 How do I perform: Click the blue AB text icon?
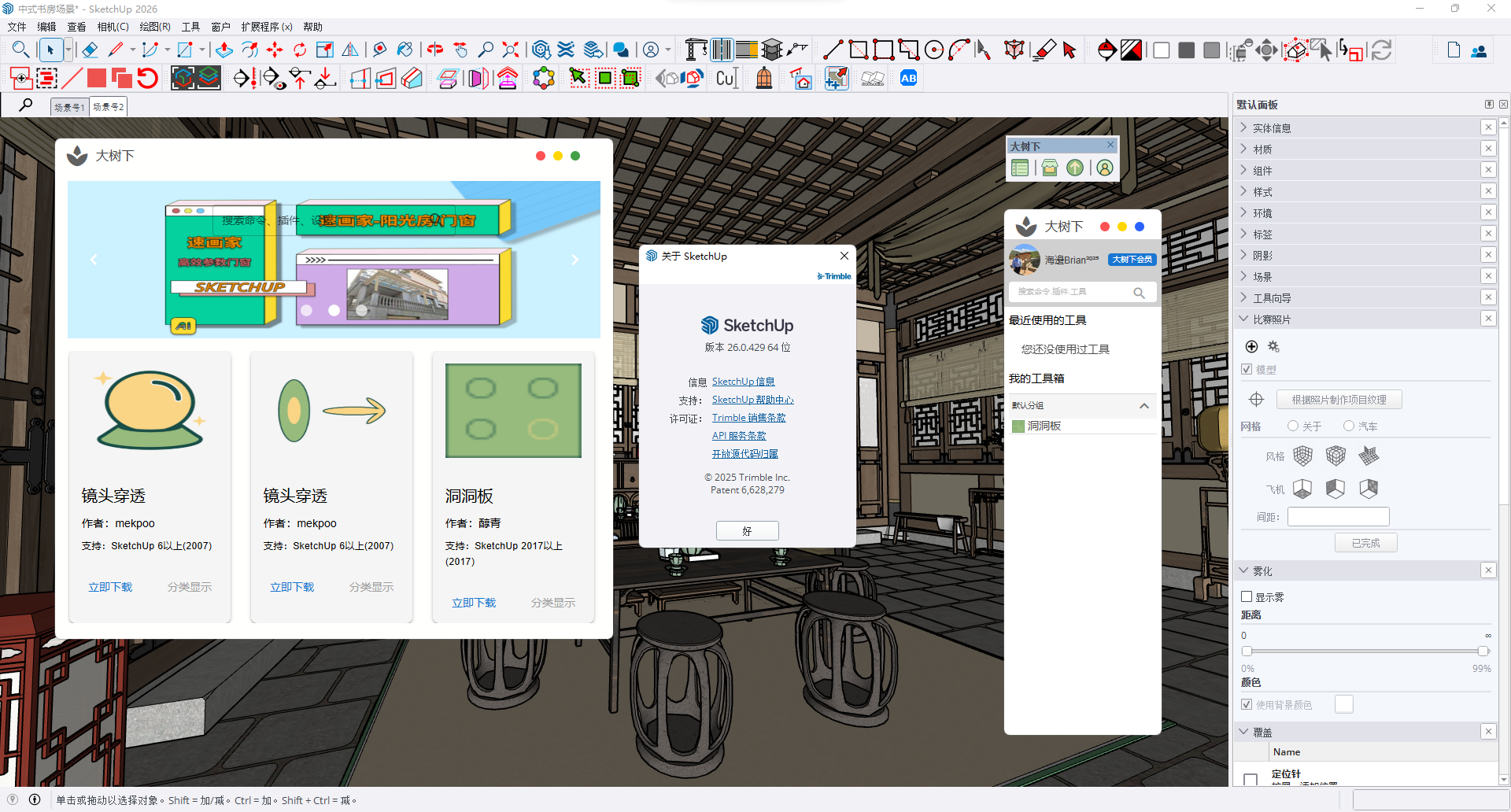908,79
